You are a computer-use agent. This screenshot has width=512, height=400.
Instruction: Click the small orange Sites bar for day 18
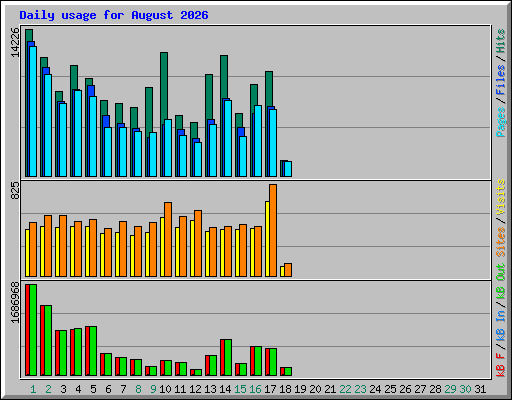(288, 270)
